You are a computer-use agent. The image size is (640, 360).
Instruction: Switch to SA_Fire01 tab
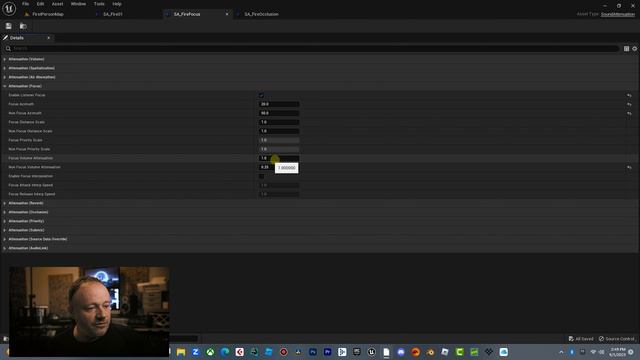[x=112, y=14]
